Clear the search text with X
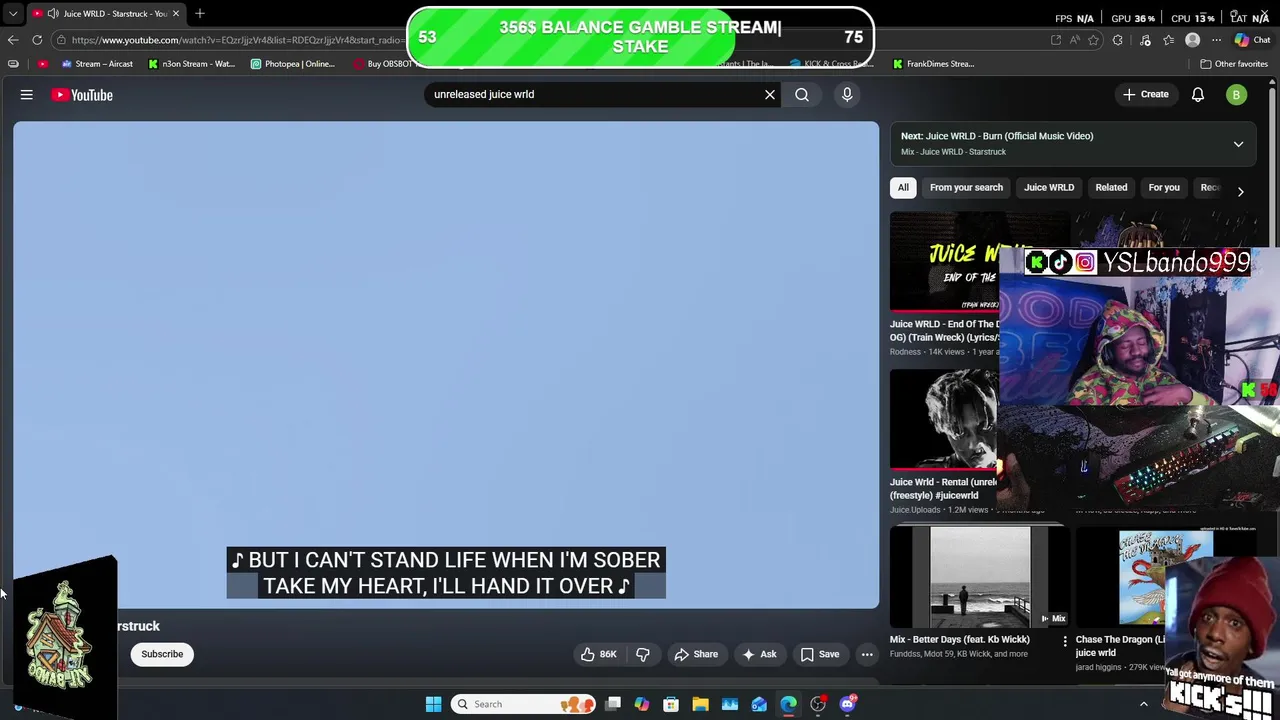 770,95
